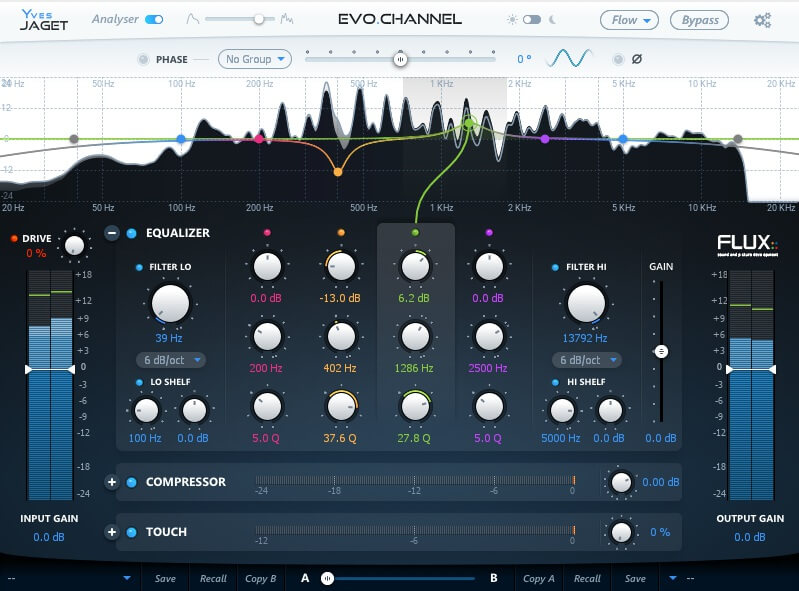Click the orange band -13.0 dB gain knob
This screenshot has width=799, height=591.
click(341, 266)
